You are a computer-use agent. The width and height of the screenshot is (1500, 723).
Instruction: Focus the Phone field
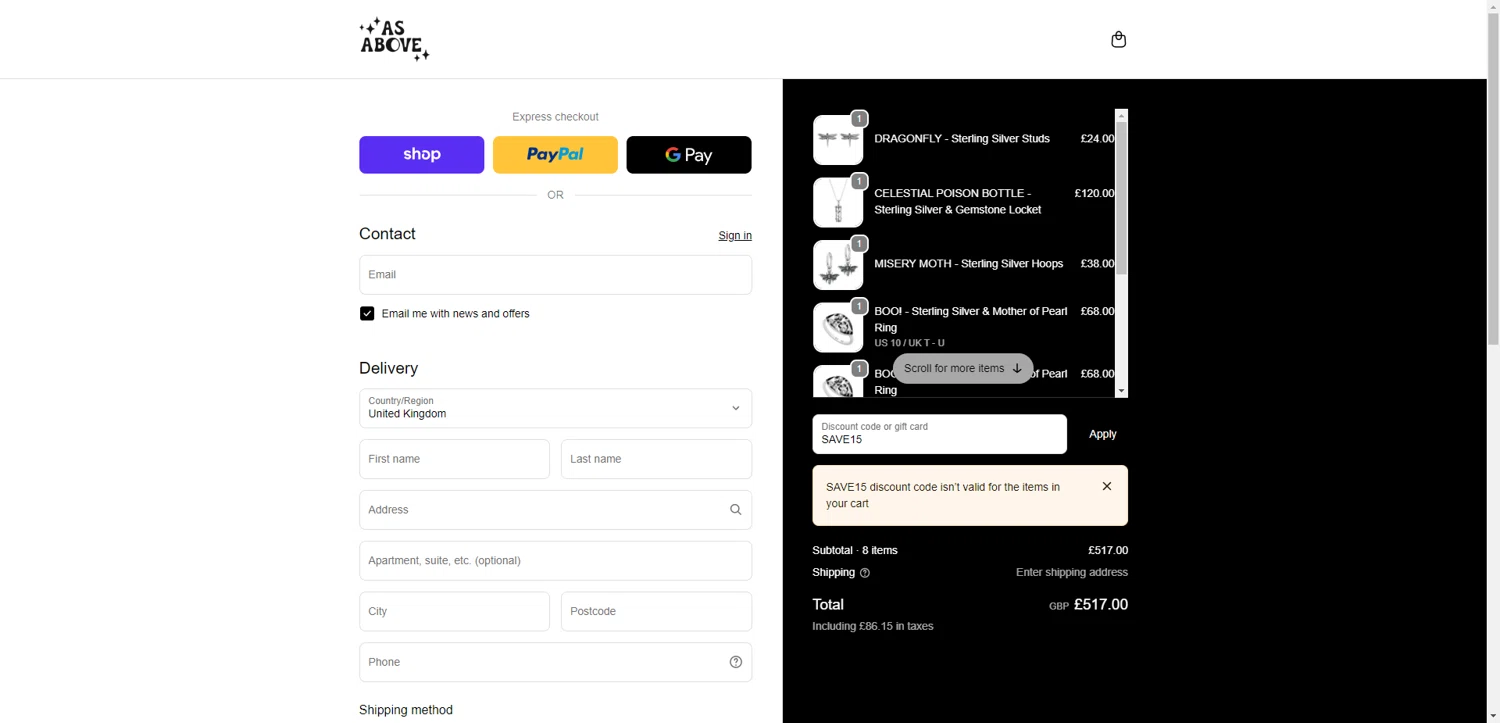point(555,662)
